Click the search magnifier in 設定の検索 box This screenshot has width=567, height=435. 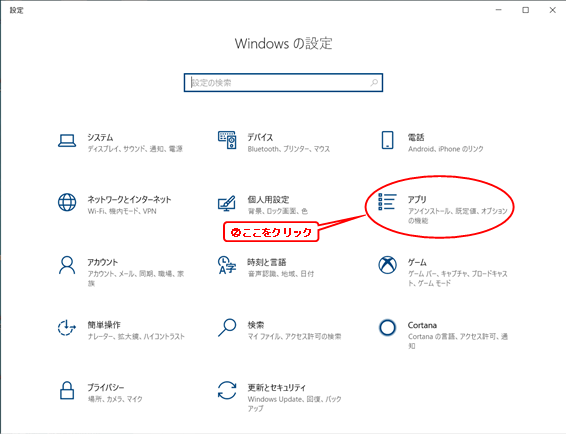374,83
